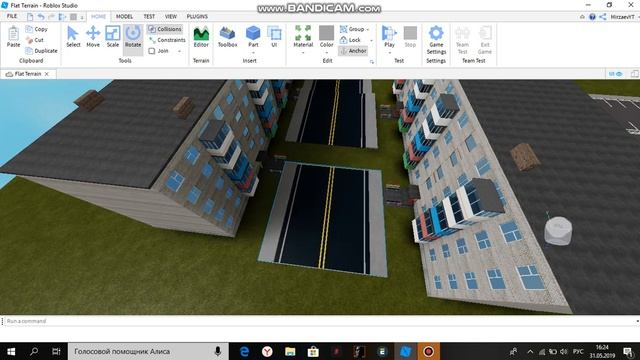Expand the Play mode dropdown arrow
The width and height of the screenshot is (640, 360).
(x=389, y=53)
